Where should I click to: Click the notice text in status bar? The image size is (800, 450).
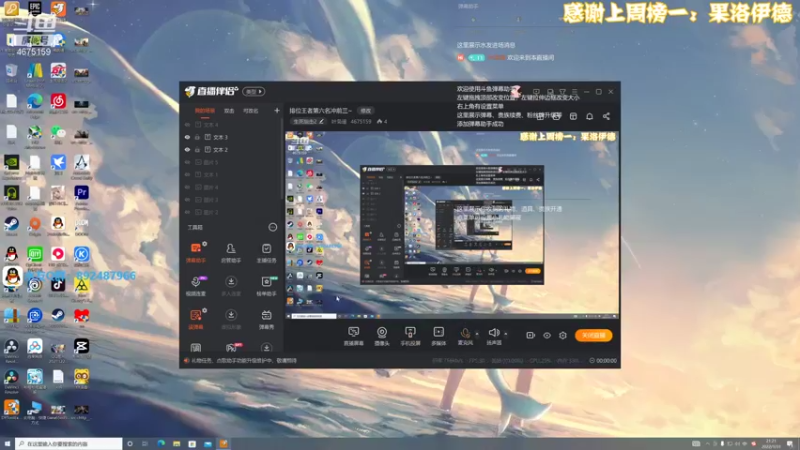244,361
